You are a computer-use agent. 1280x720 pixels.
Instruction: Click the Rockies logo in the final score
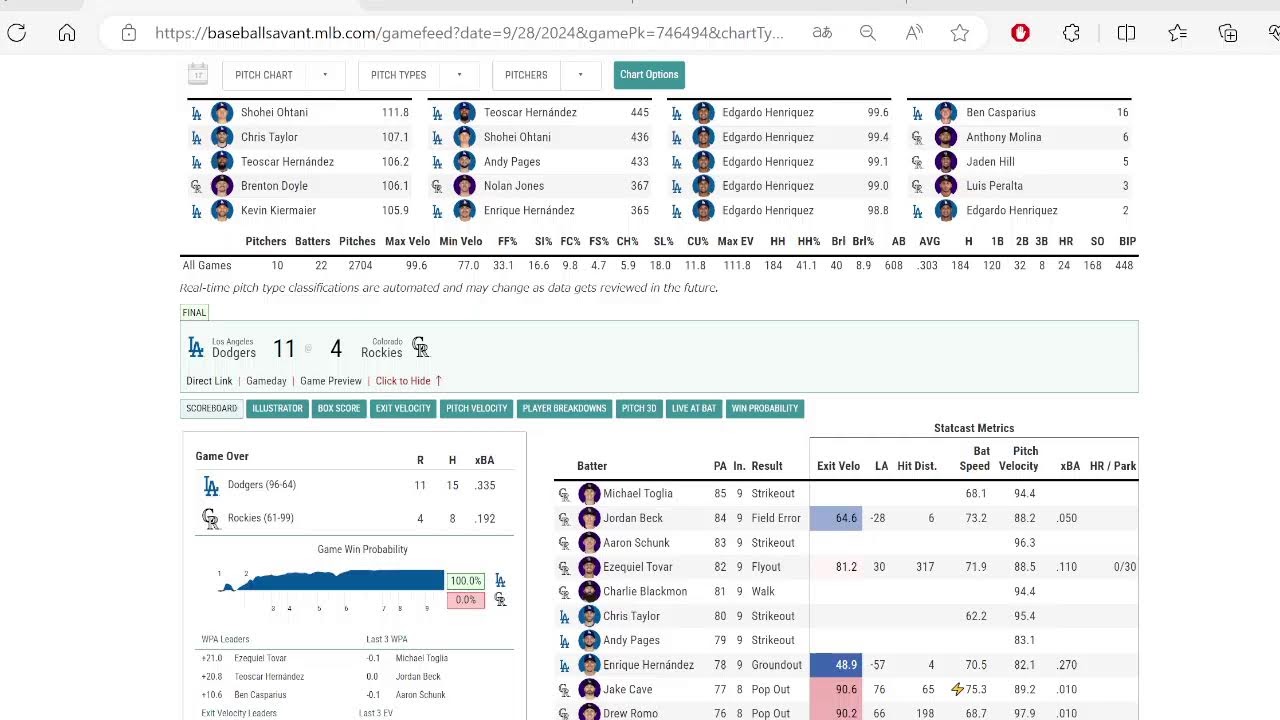[421, 348]
